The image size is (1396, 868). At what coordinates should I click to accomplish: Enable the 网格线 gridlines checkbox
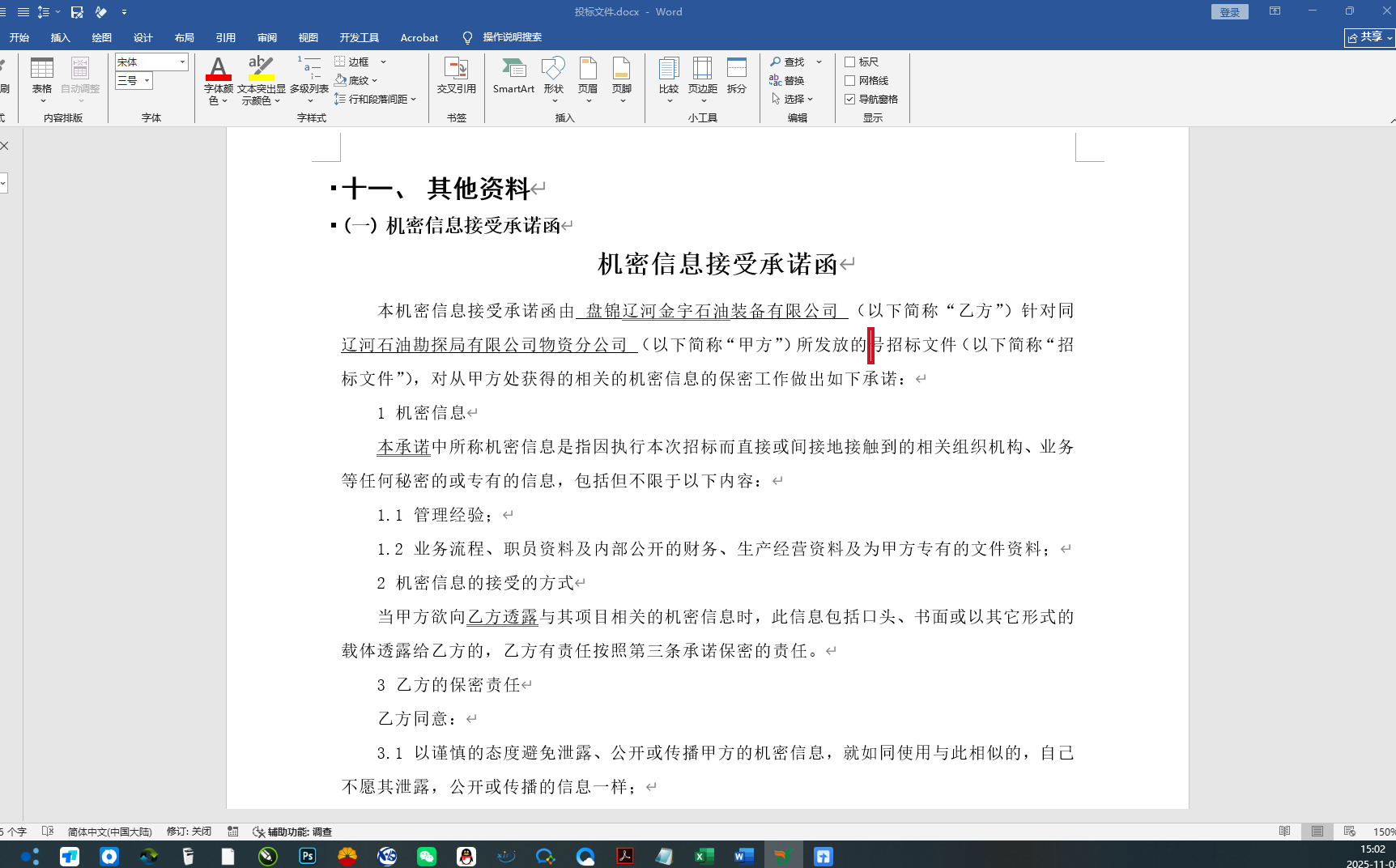850,80
